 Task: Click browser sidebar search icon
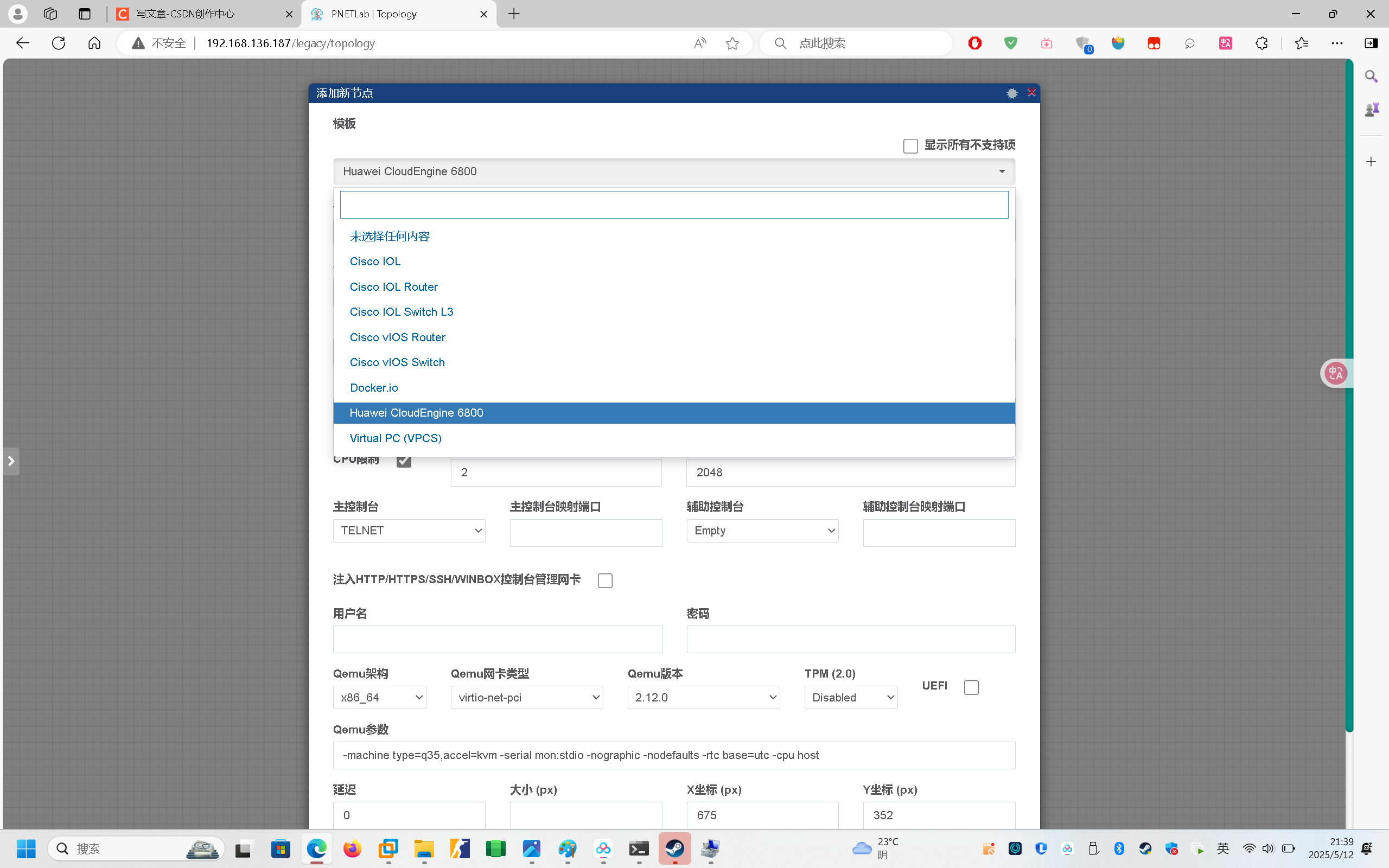click(x=1371, y=76)
